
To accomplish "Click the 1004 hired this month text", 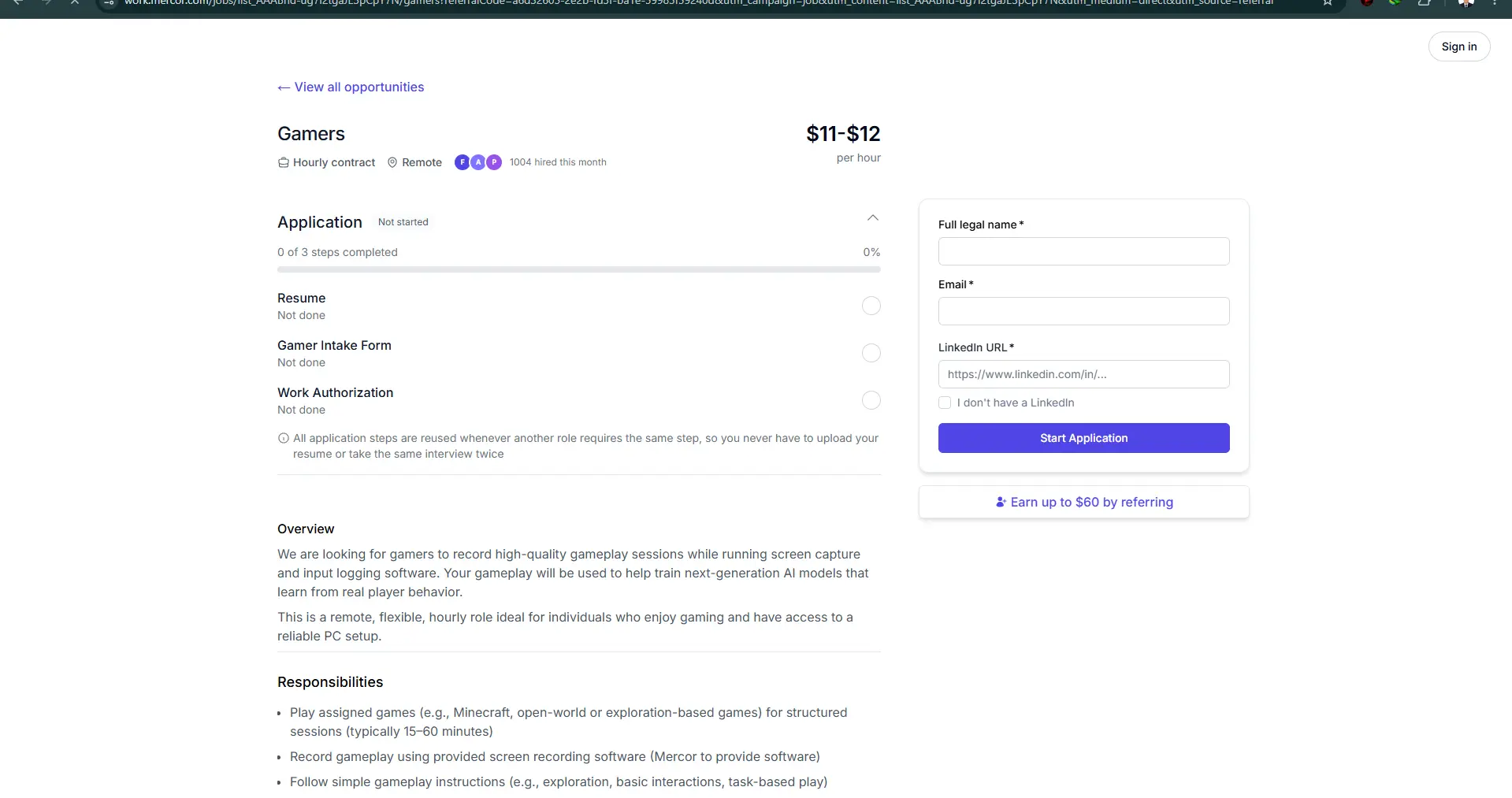I will (558, 162).
